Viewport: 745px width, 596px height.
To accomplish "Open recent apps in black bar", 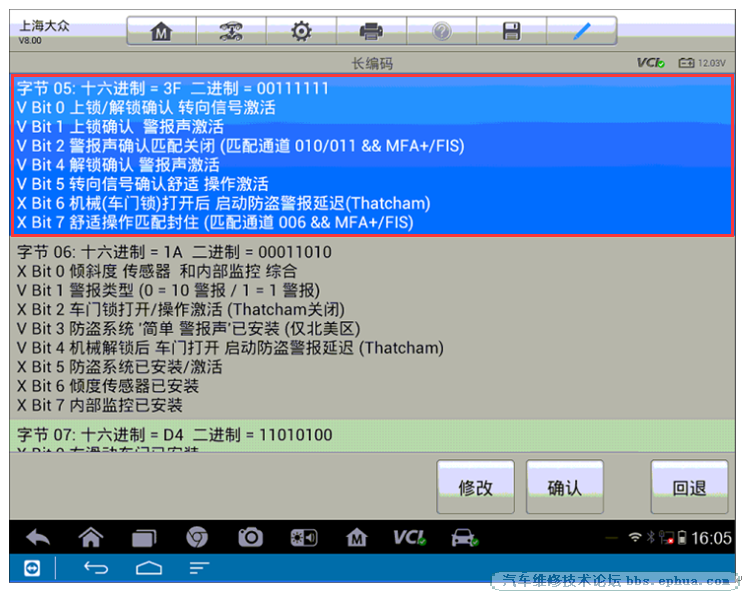I will click(x=144, y=538).
